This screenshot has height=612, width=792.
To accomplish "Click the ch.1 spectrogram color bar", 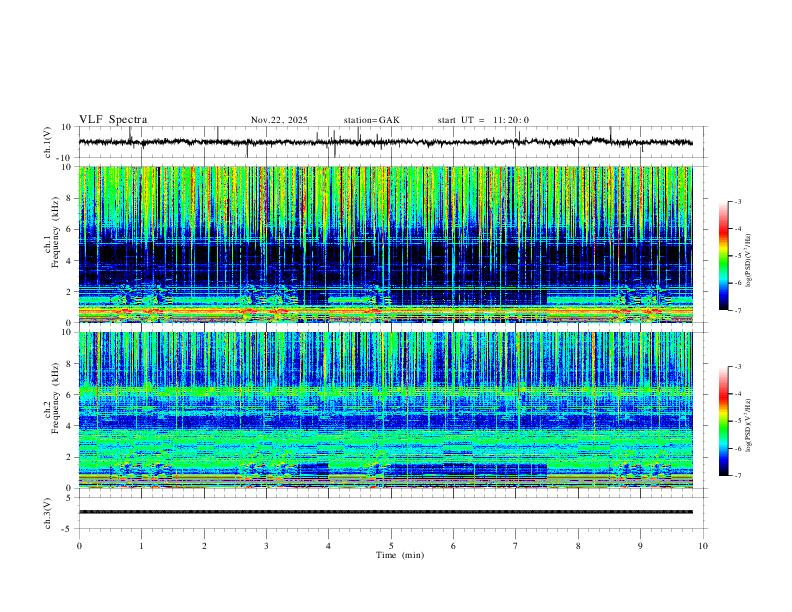I will pos(724,256).
